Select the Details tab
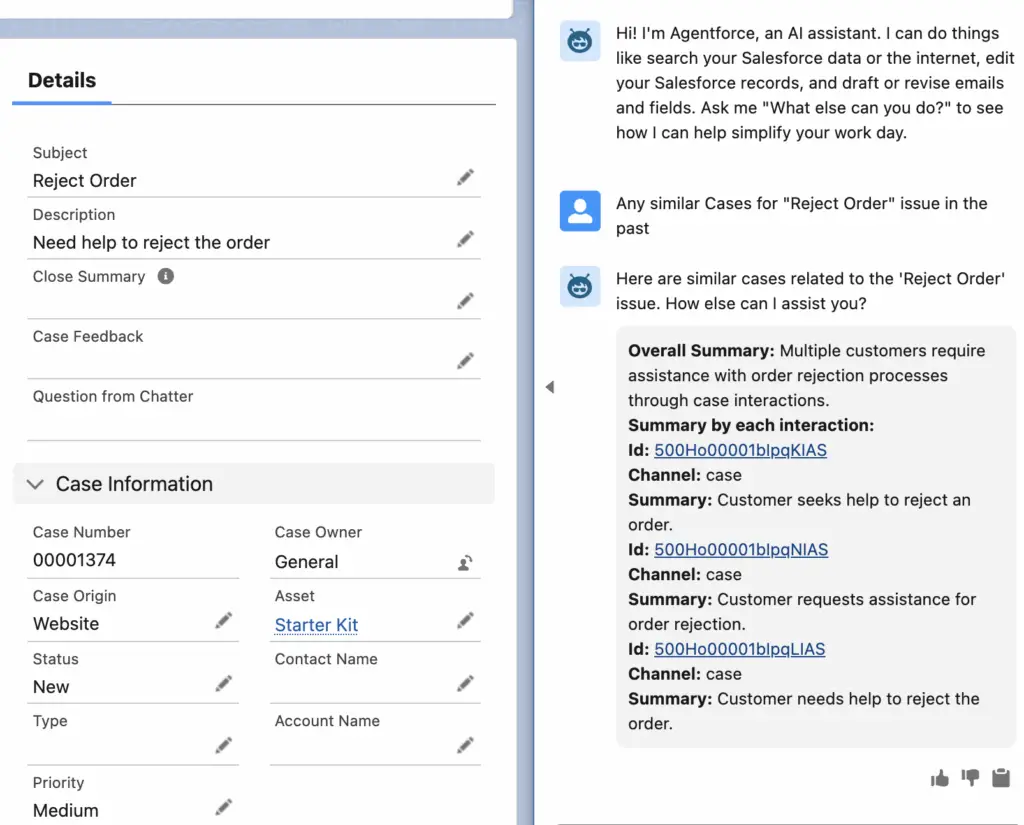The image size is (1024, 825). 62,80
